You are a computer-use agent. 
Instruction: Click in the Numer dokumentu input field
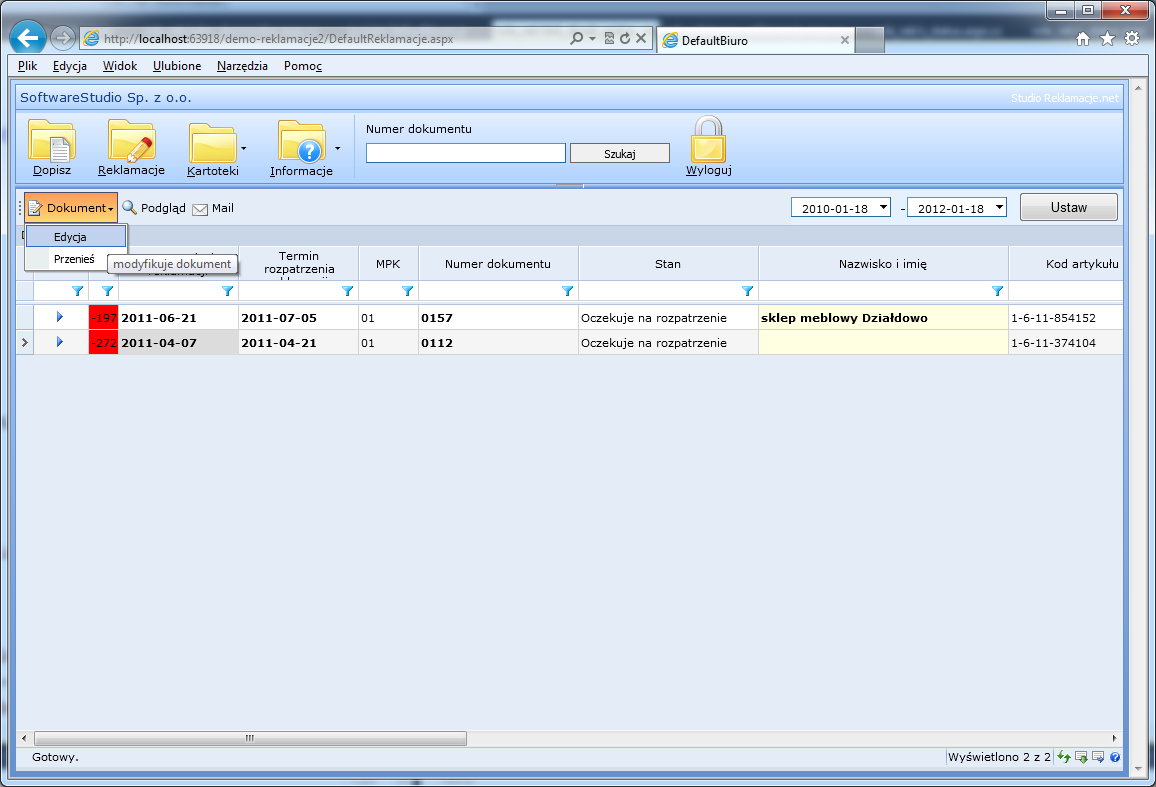466,153
